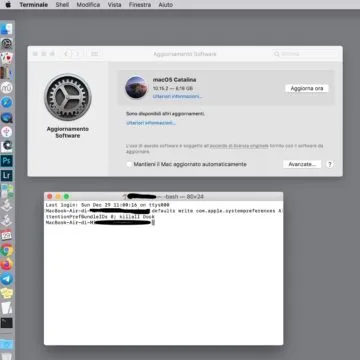Screen dimensions: 360x360
Task: Click the Avanzate... button
Action: click(x=302, y=164)
